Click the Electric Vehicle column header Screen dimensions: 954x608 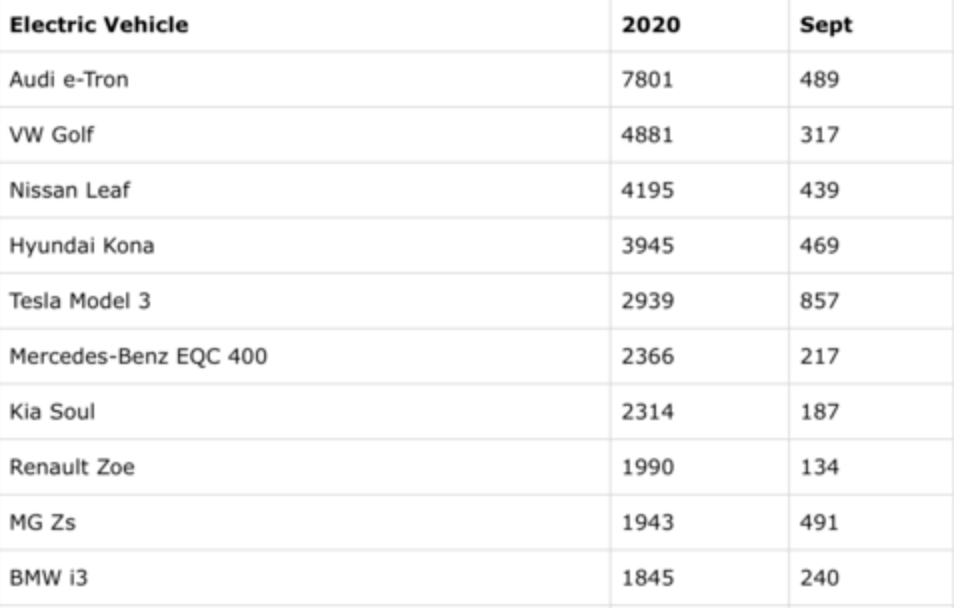coord(99,26)
